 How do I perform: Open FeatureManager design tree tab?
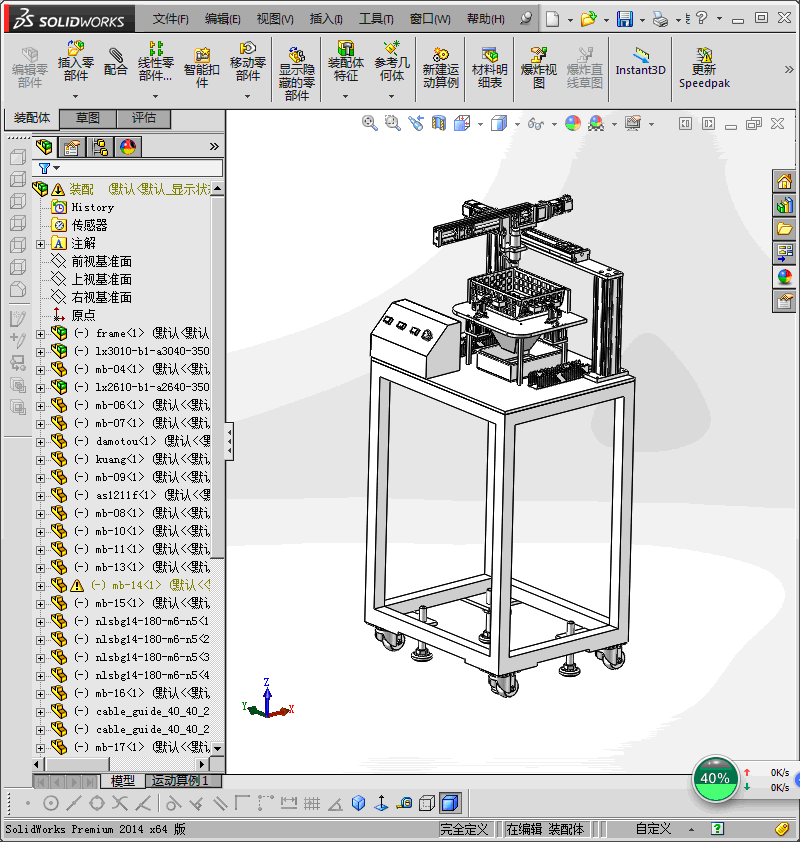pos(44,147)
